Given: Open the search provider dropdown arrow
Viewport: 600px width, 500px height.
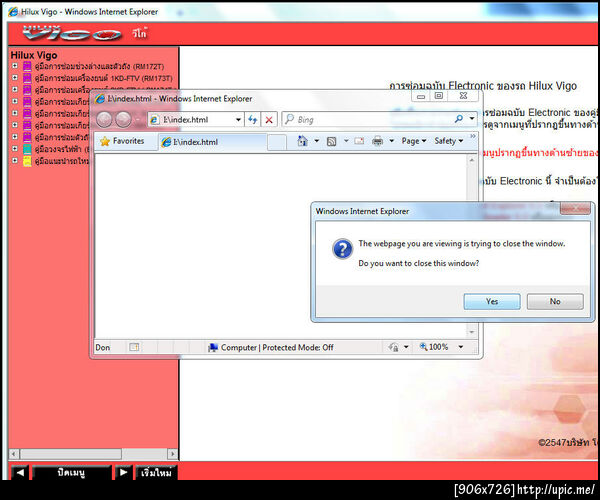Looking at the screenshot, I should [x=472, y=119].
